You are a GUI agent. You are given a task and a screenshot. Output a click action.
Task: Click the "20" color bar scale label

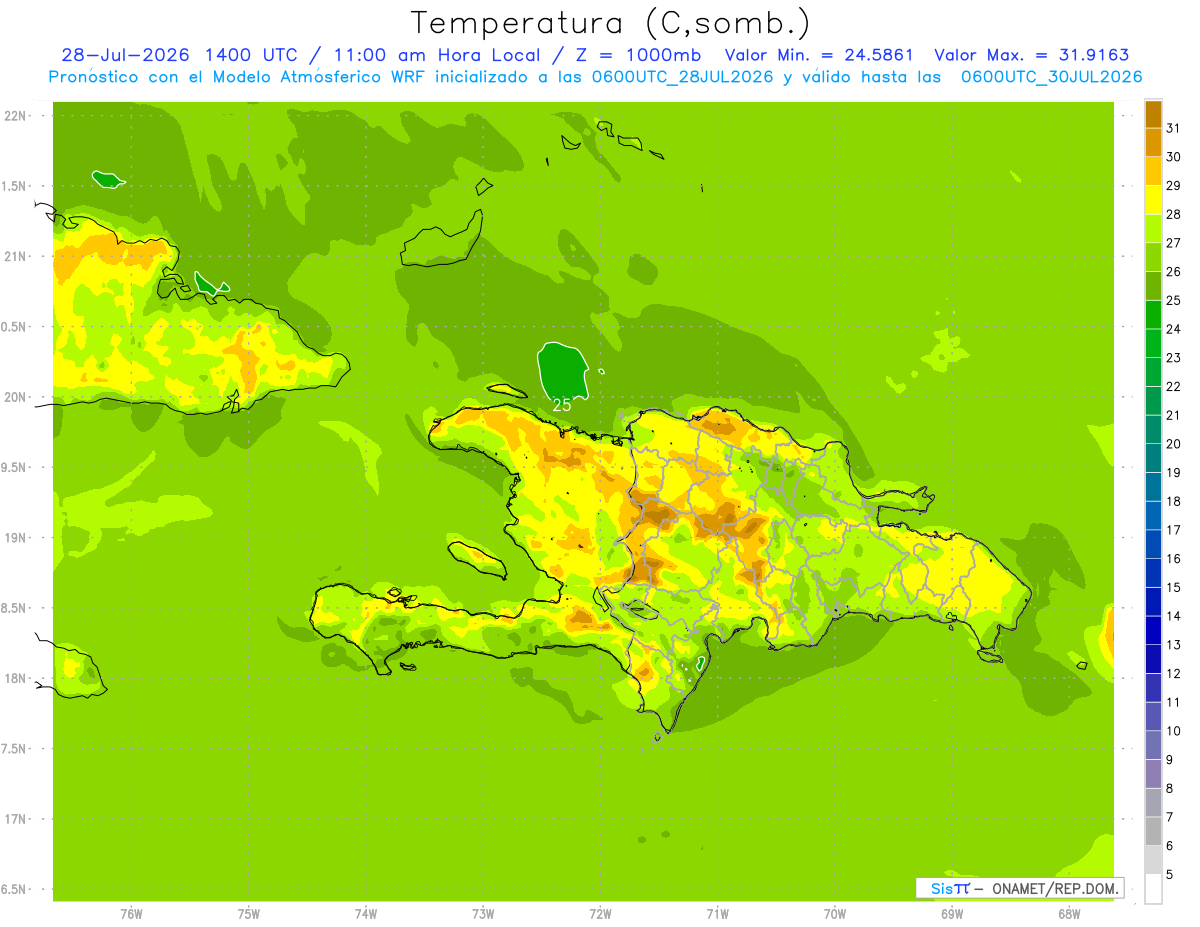tap(1174, 444)
